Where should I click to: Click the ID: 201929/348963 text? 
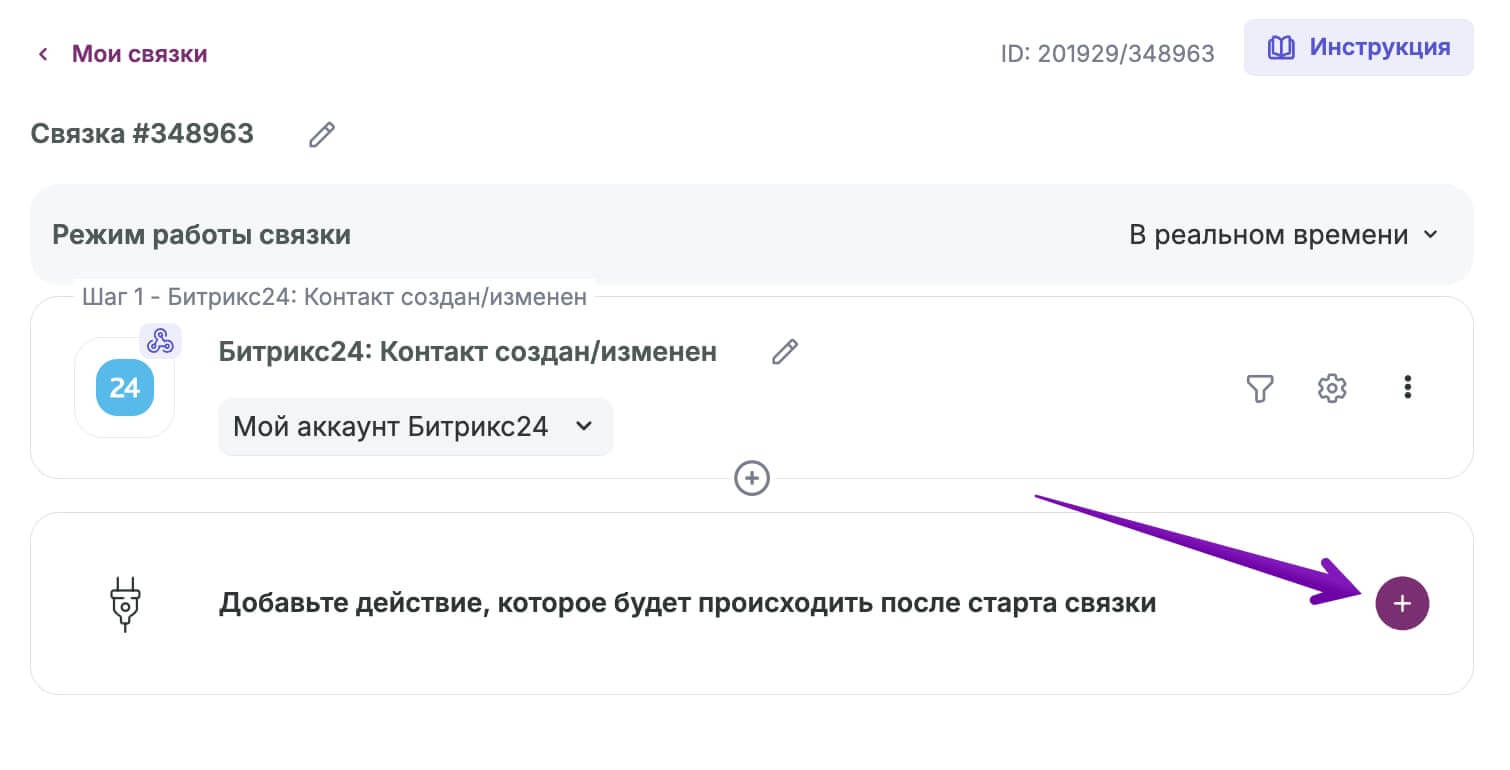1107,54
